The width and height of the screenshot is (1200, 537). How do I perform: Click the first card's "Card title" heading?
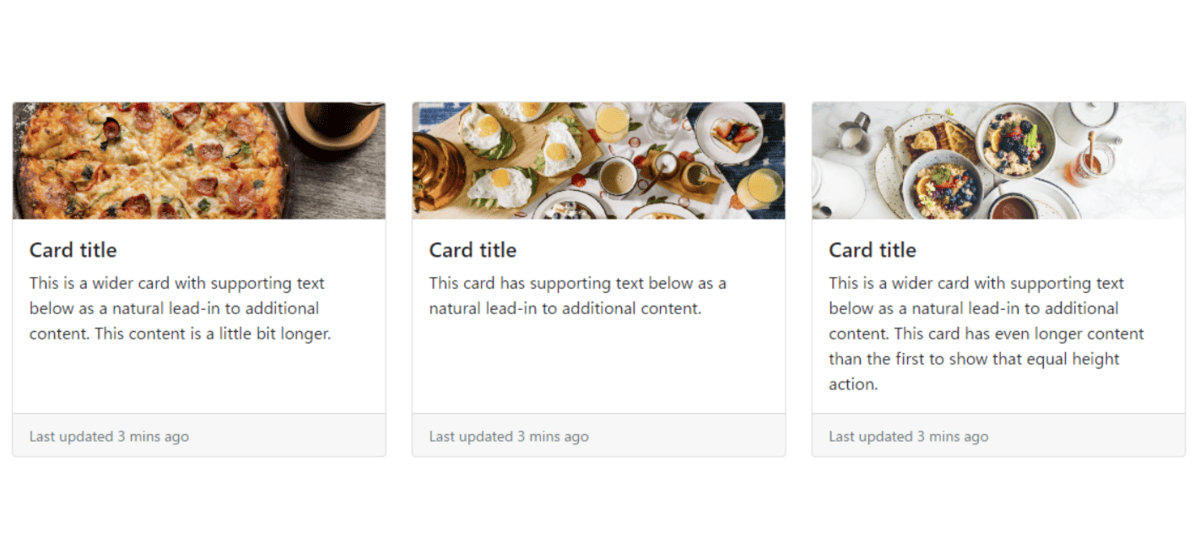(x=73, y=250)
